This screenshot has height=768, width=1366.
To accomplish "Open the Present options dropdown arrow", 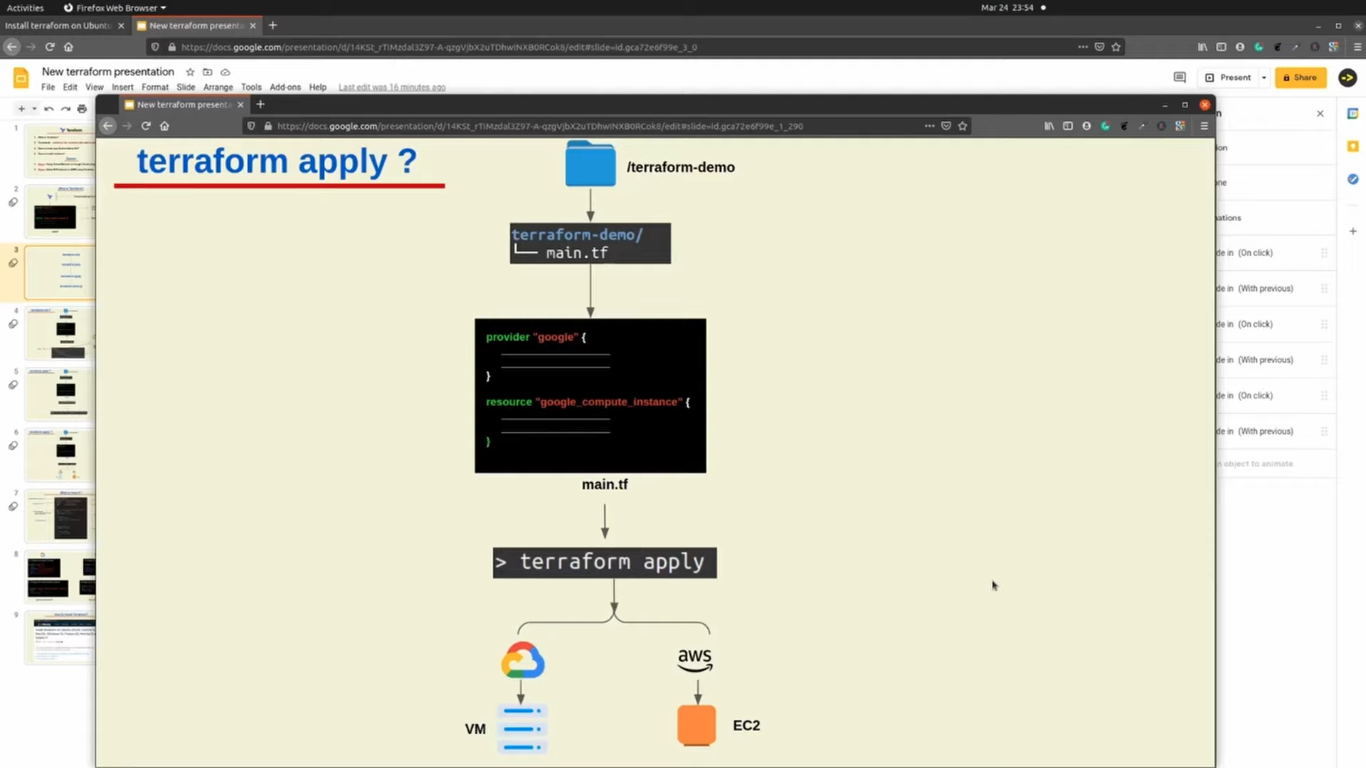I will pyautogui.click(x=1264, y=77).
